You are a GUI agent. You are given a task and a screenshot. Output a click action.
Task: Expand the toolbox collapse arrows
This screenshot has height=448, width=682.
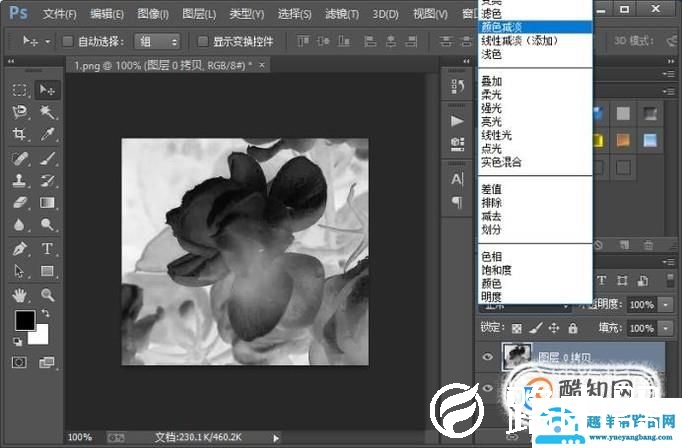click(11, 62)
